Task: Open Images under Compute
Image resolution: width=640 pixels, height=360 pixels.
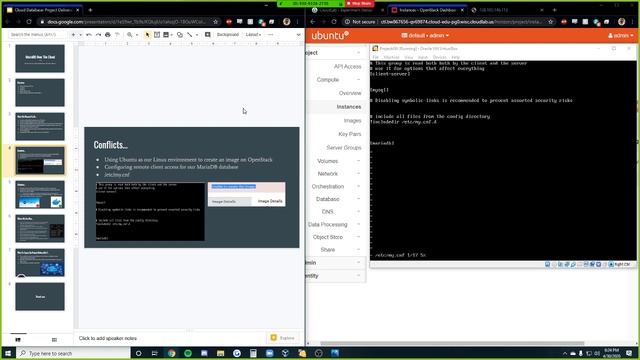Action: [x=352, y=120]
